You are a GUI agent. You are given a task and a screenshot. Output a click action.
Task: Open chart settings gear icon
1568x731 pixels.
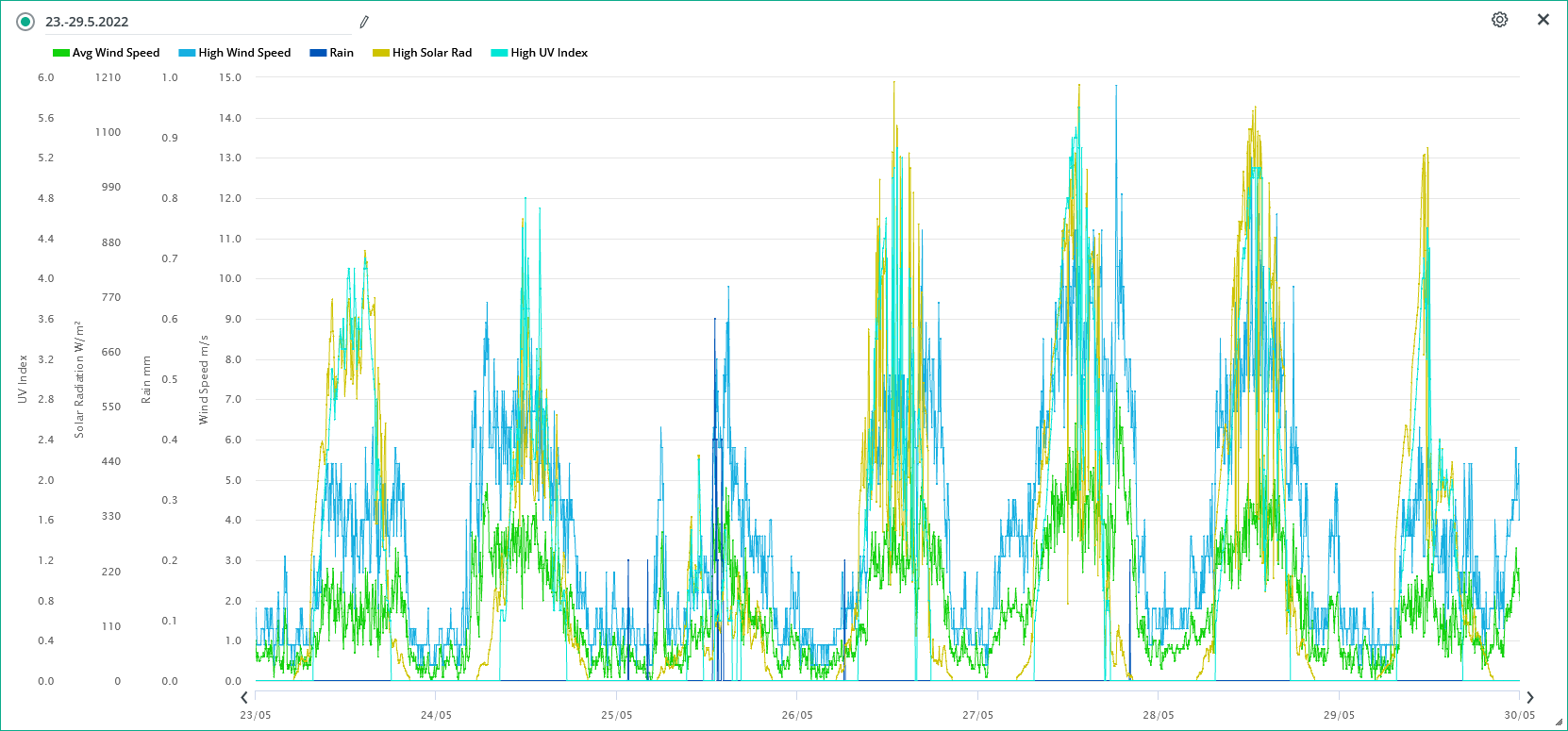tap(1499, 20)
